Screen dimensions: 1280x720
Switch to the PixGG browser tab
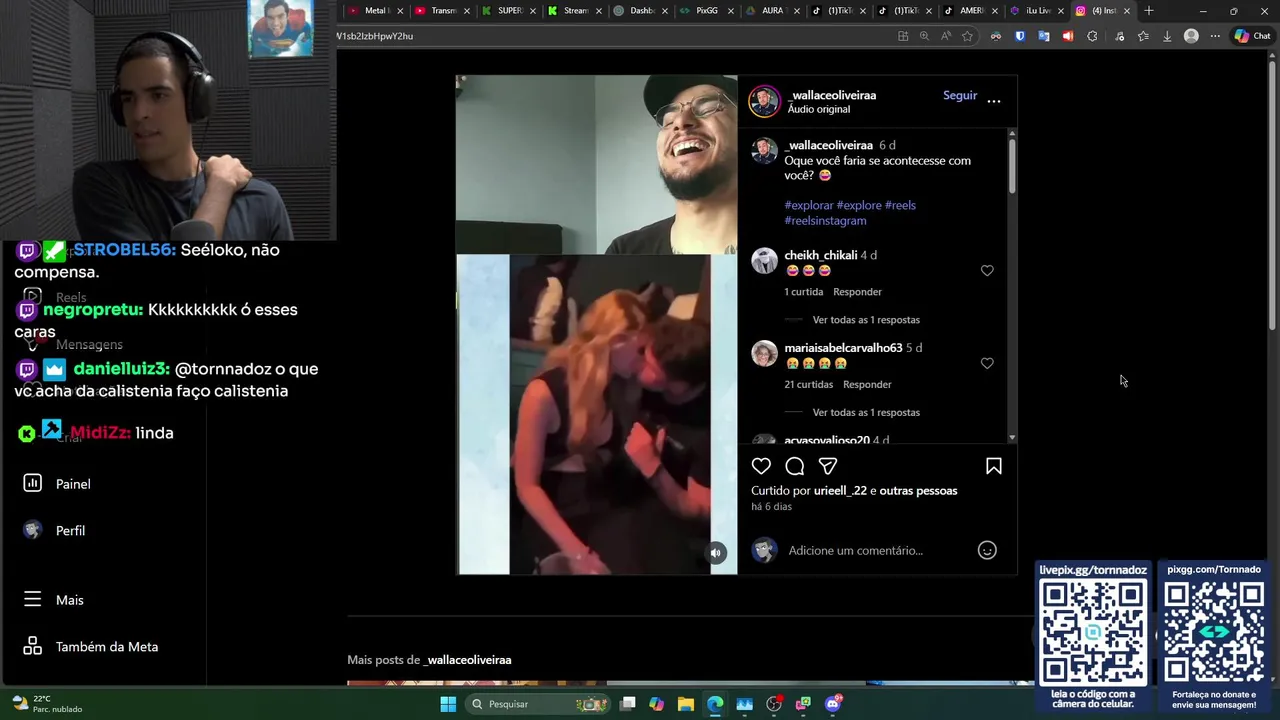click(x=707, y=11)
